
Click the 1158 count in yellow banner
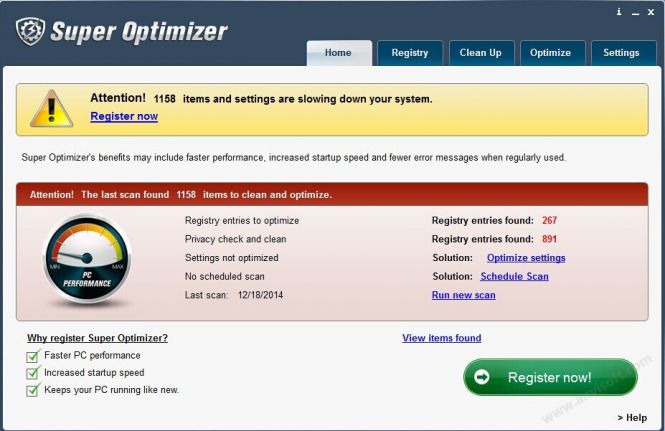coord(165,99)
